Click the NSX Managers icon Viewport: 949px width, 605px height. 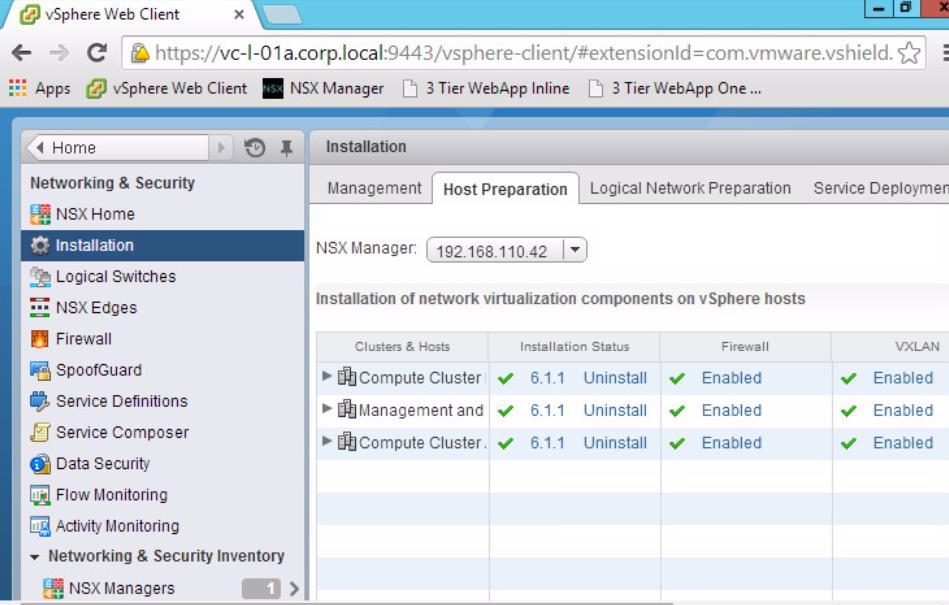click(53, 588)
